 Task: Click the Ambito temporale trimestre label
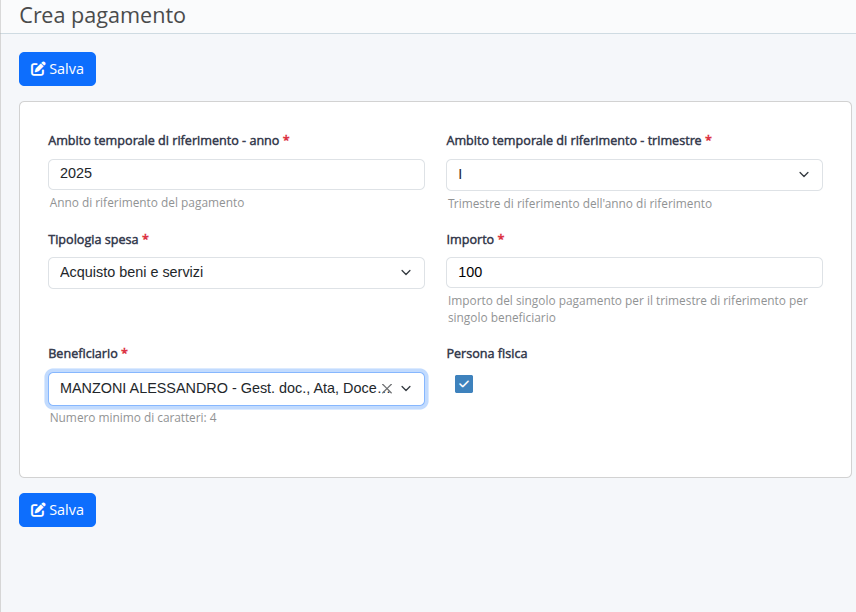[573, 141]
